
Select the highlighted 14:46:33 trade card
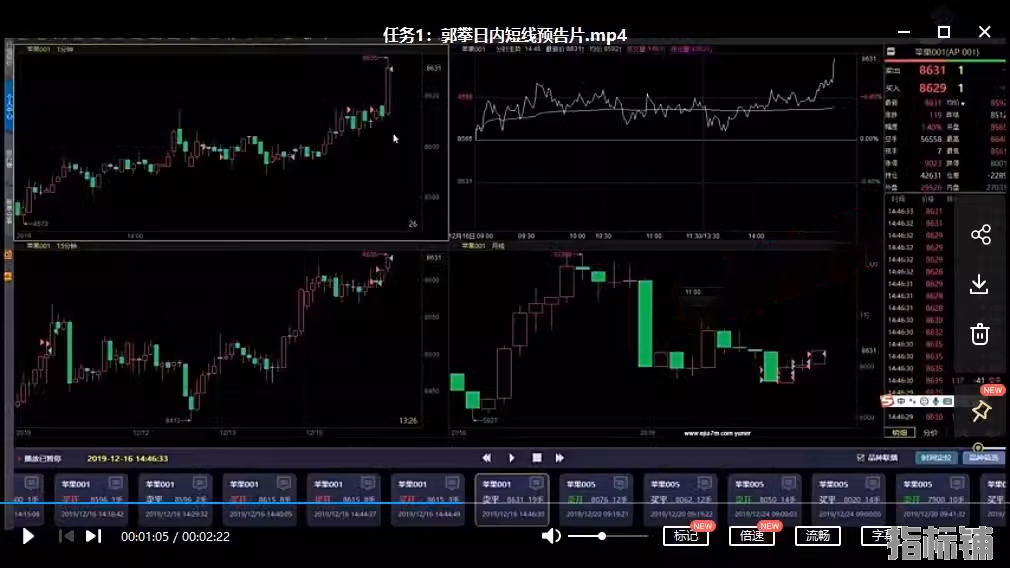point(512,500)
